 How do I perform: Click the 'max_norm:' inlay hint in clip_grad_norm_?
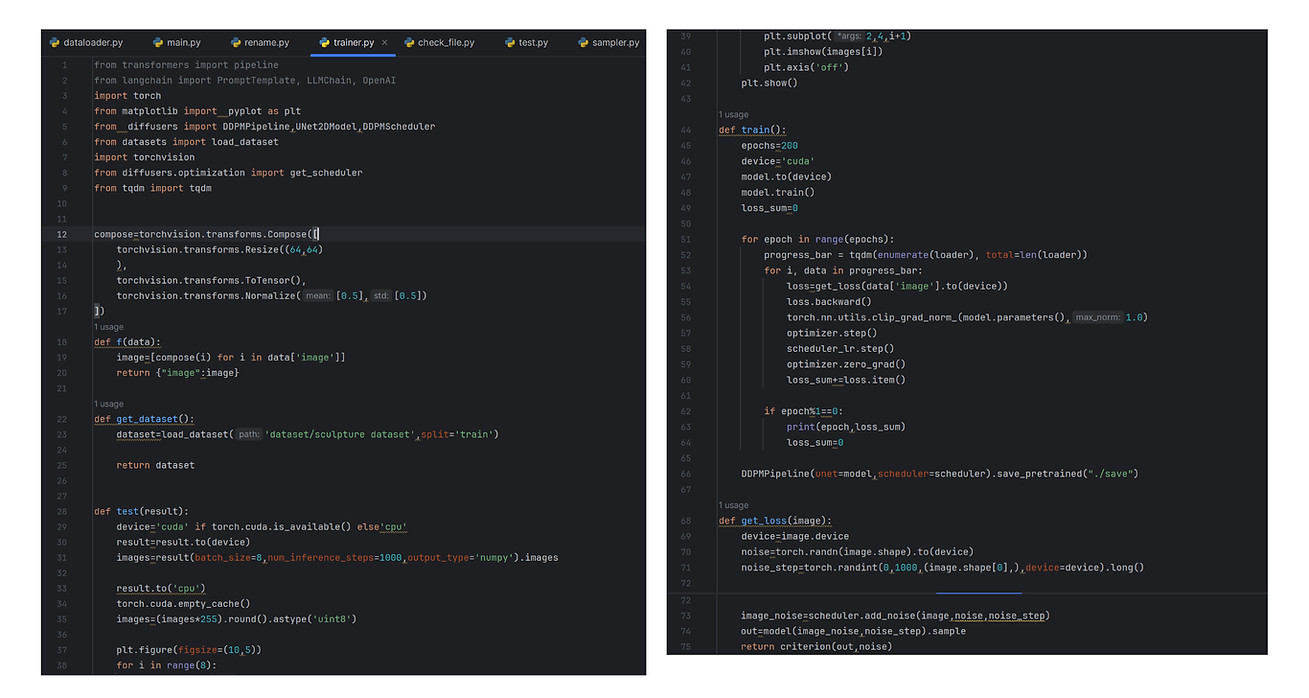coord(1100,317)
